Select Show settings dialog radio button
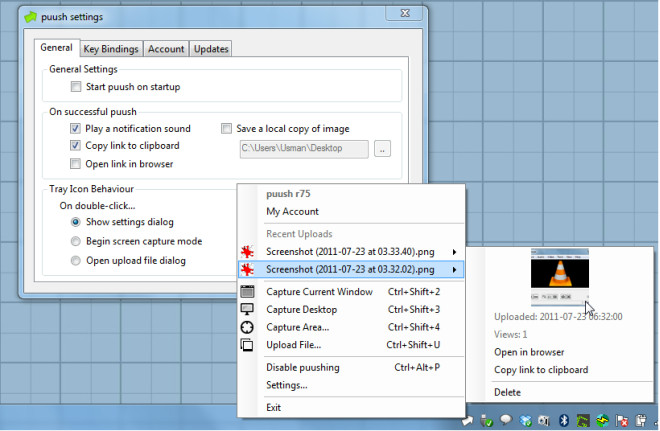The image size is (660, 431). tap(76, 222)
